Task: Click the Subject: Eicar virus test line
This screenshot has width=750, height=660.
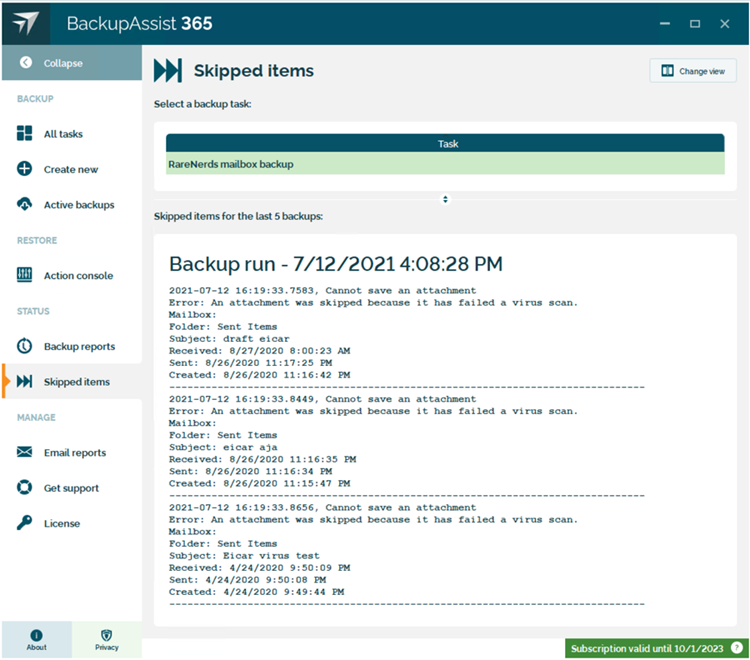Action: coord(244,556)
